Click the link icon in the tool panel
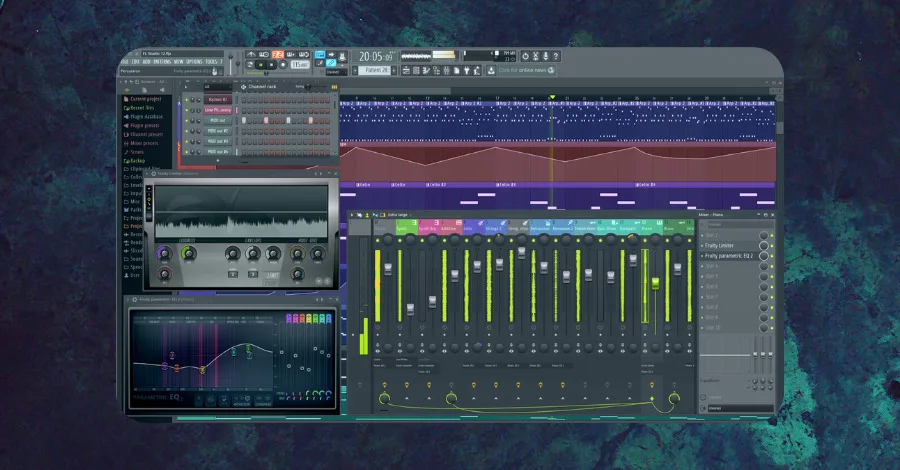 click(331, 63)
